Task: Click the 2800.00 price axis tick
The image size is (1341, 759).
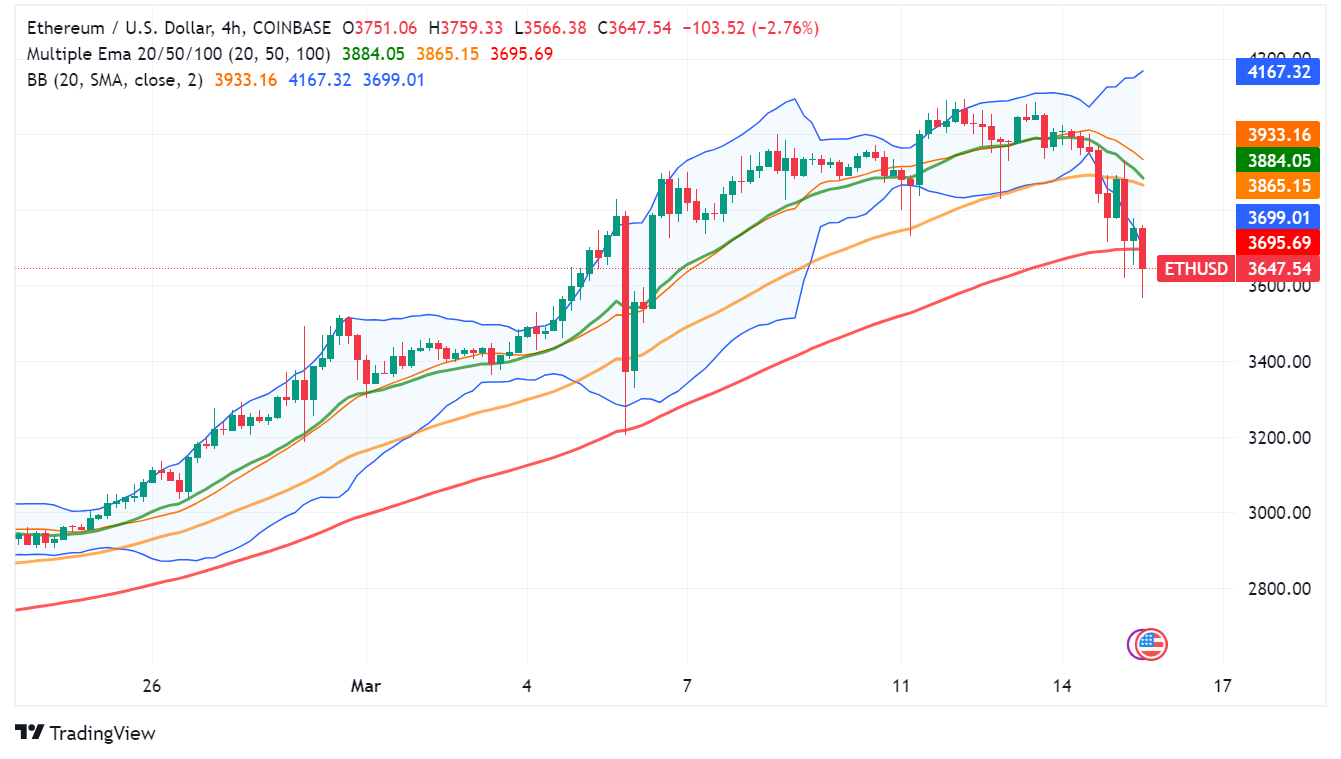Action: (x=1279, y=588)
